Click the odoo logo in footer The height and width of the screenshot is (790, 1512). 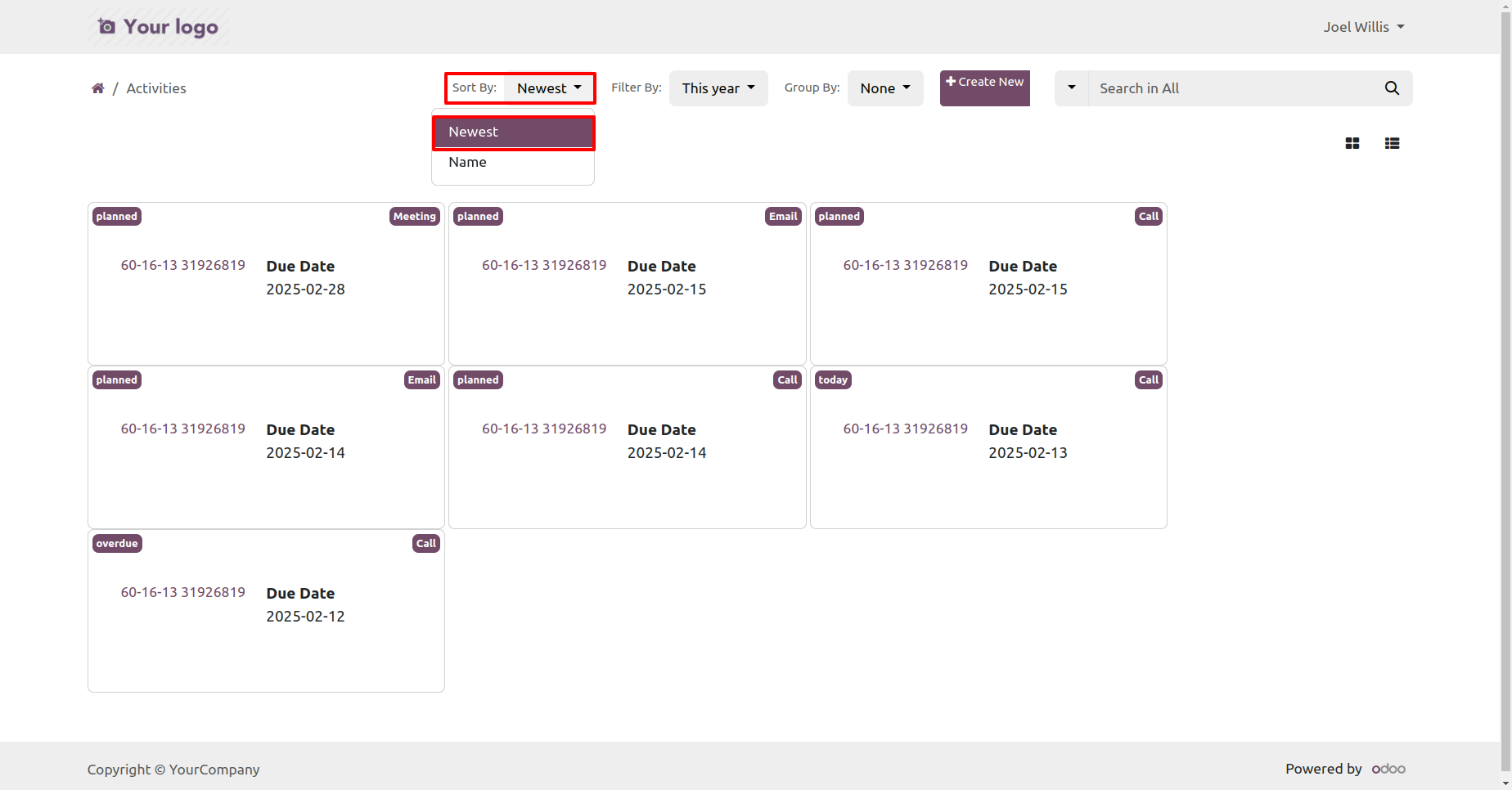click(x=1388, y=769)
